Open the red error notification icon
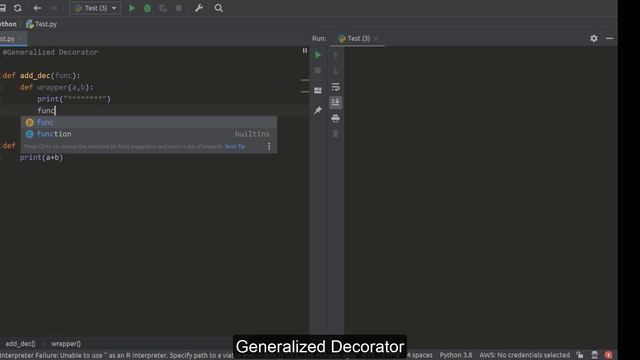This screenshot has width=640, height=360. (x=608, y=355)
